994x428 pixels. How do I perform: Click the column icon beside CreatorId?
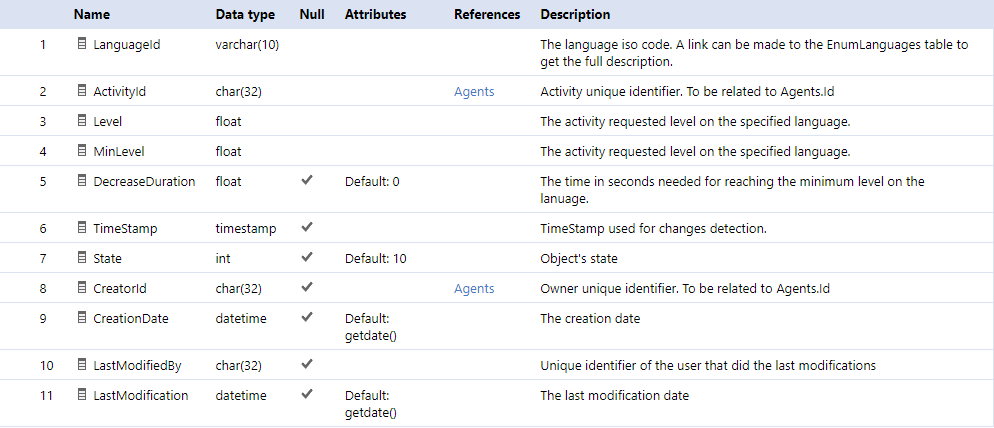(81, 288)
